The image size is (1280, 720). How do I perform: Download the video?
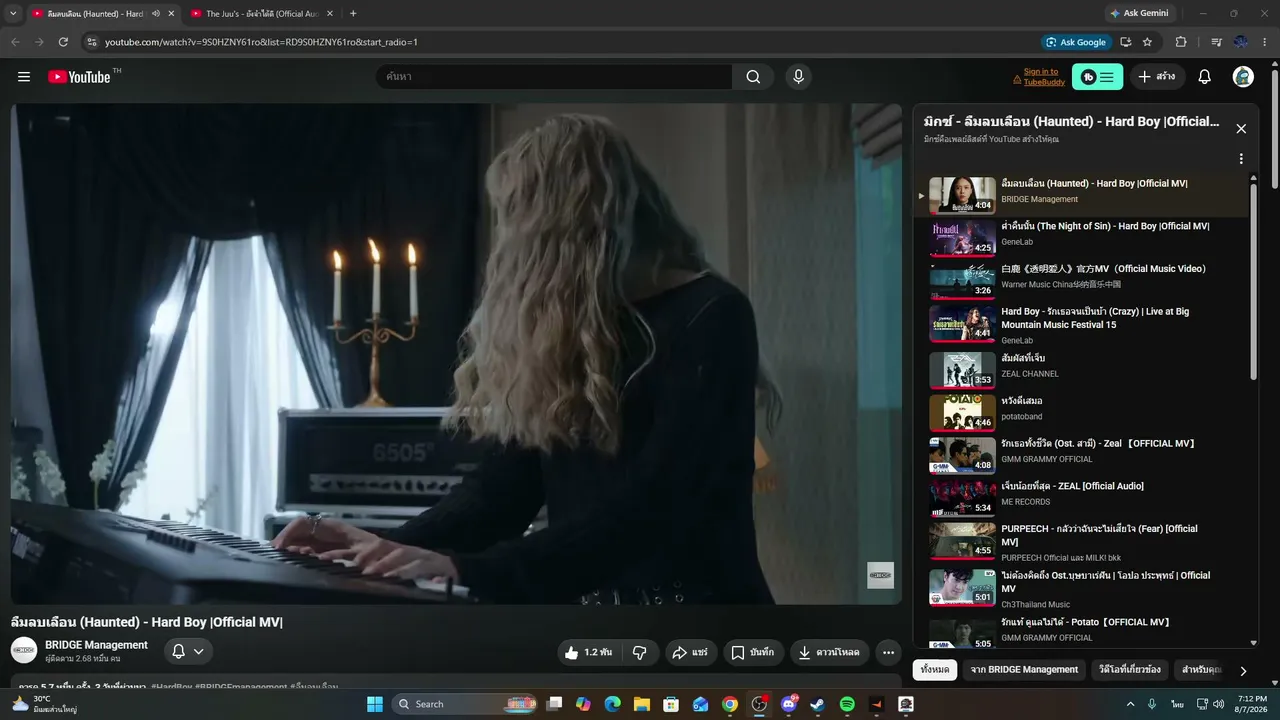pos(829,652)
